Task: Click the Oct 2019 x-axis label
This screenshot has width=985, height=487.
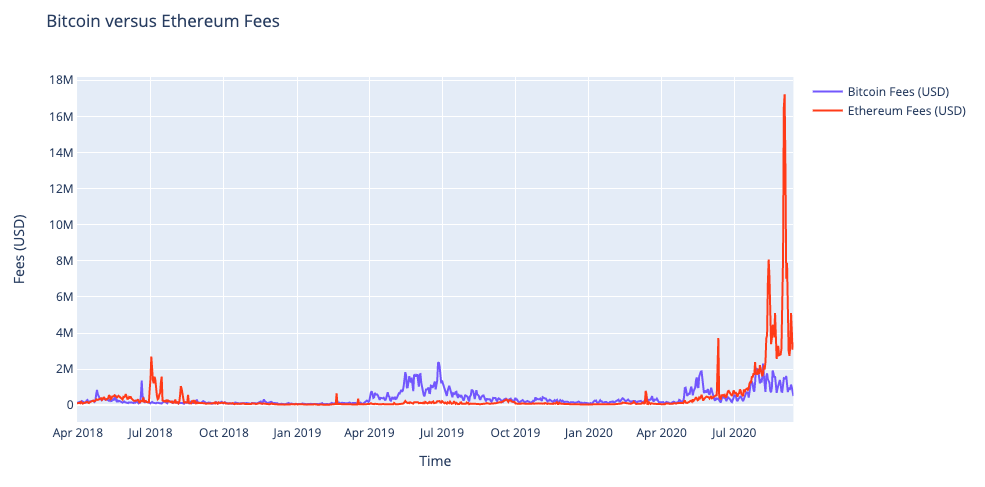Action: click(516, 433)
